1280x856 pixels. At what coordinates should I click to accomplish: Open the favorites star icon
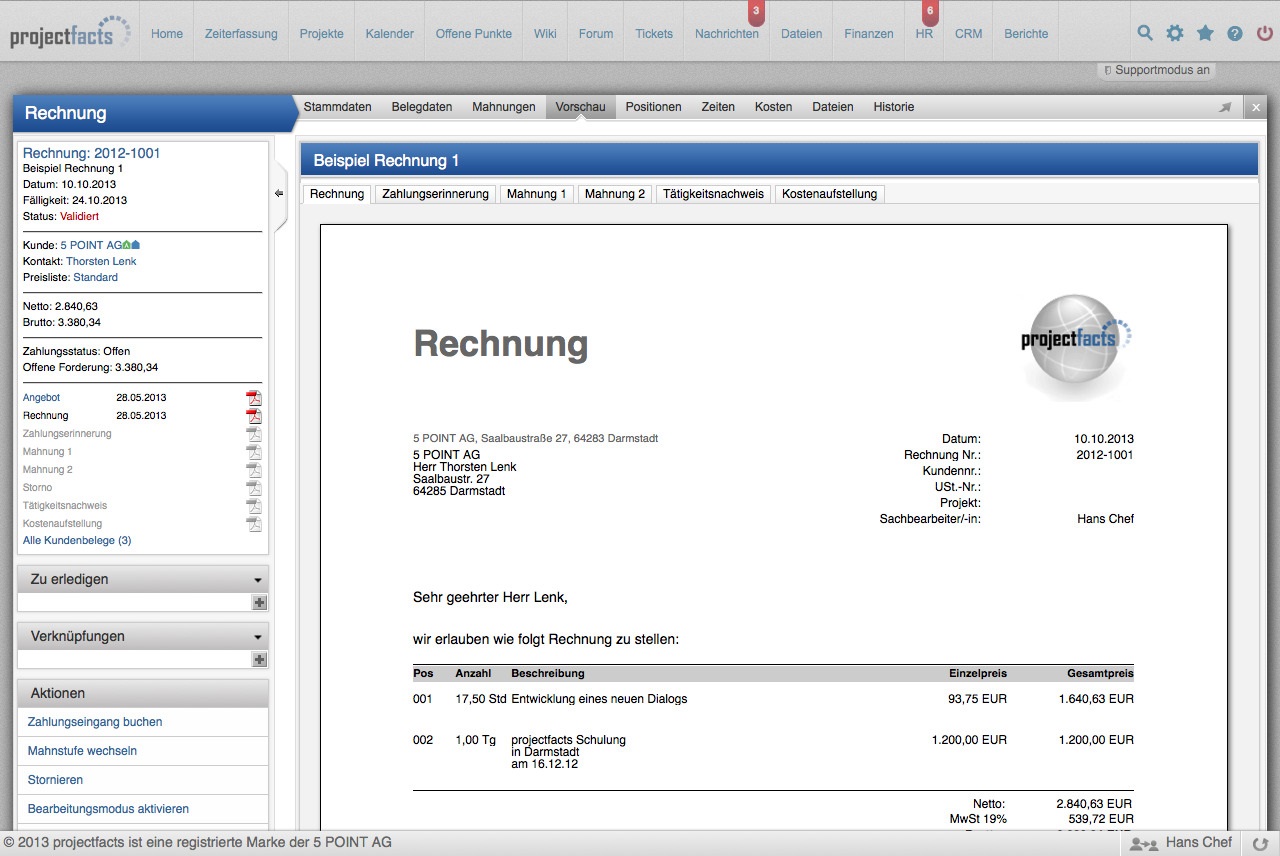tap(1205, 33)
